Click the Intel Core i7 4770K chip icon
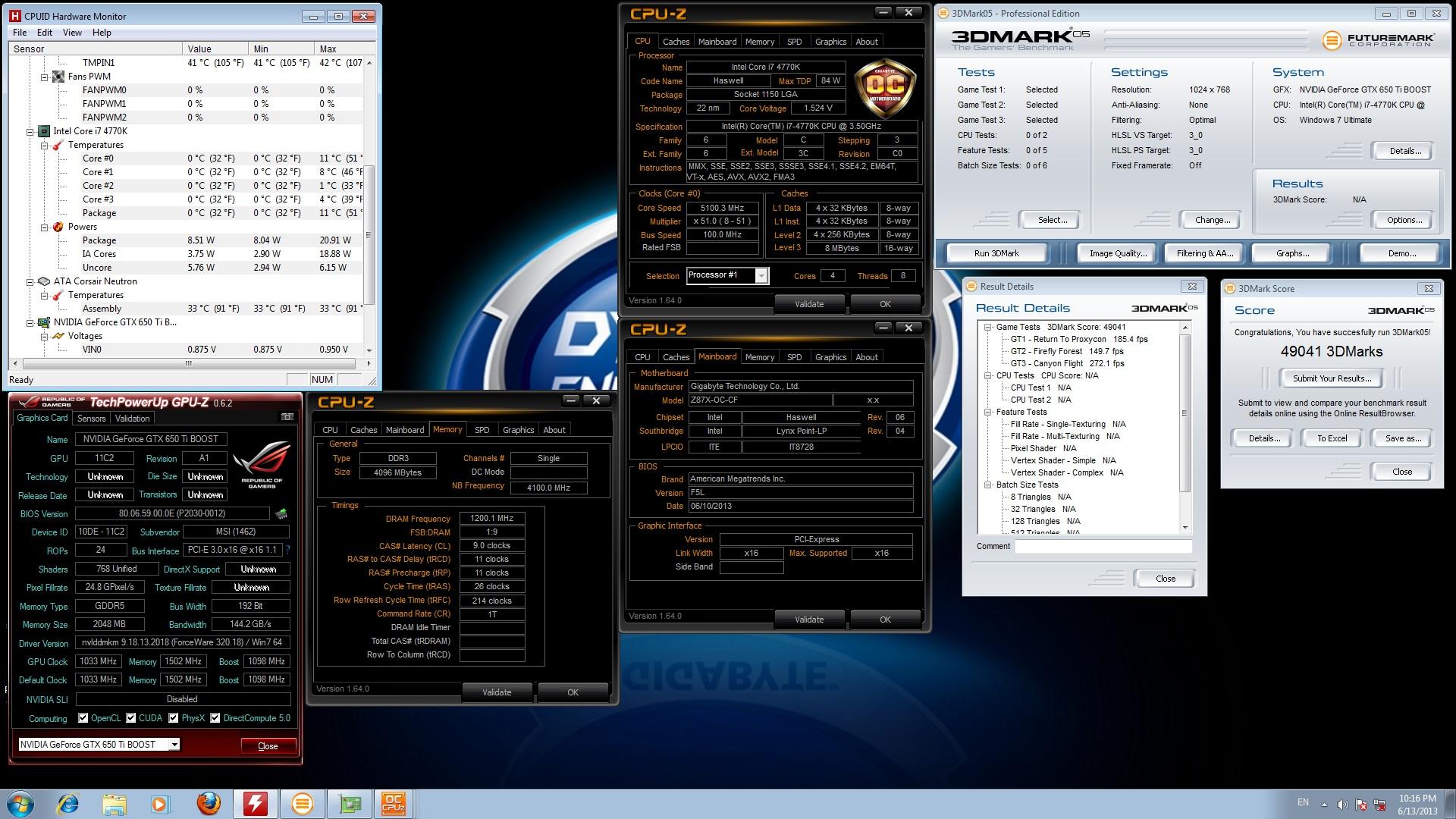 (x=44, y=131)
